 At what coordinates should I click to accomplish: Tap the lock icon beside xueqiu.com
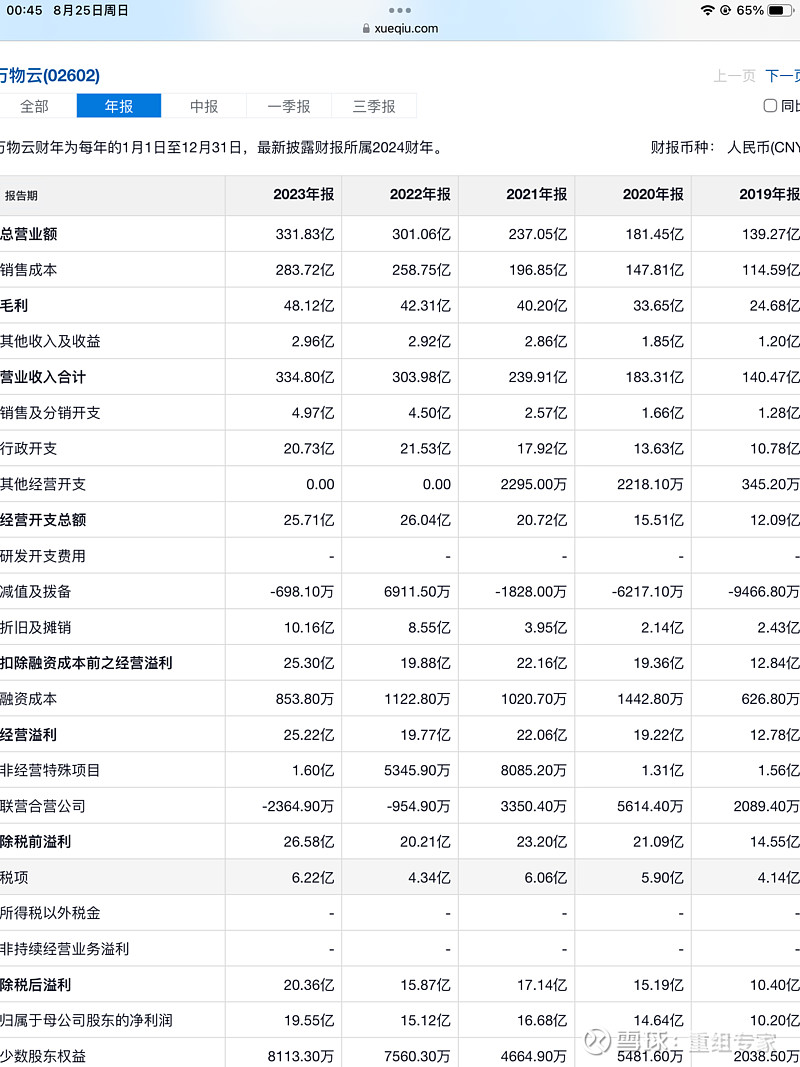[366, 29]
